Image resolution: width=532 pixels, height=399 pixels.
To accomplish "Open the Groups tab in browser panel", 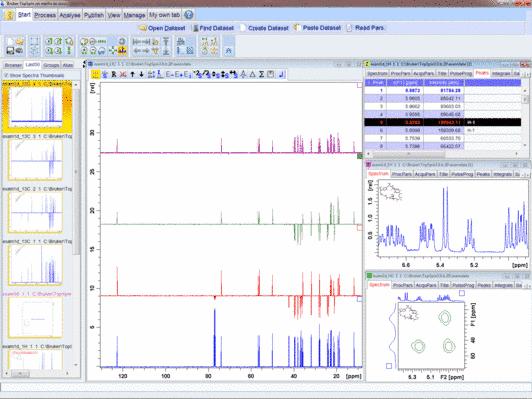I will point(51,65).
